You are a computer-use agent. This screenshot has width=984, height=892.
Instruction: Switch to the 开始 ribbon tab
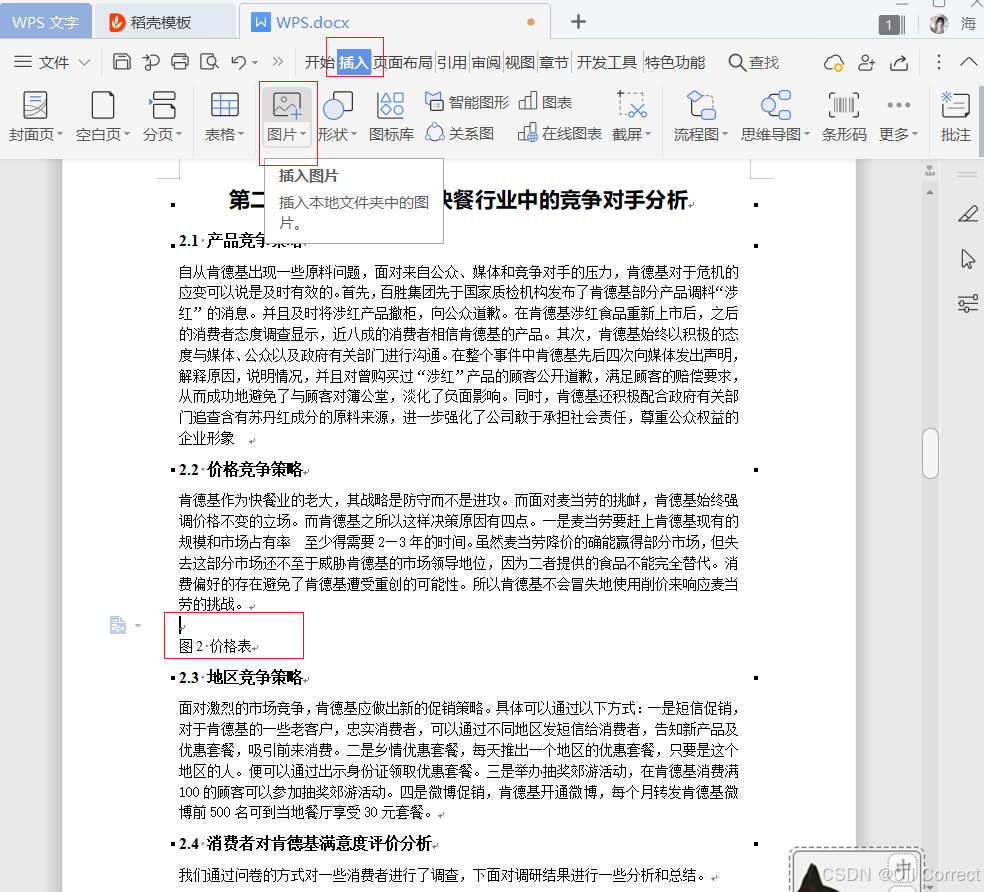[x=319, y=62]
